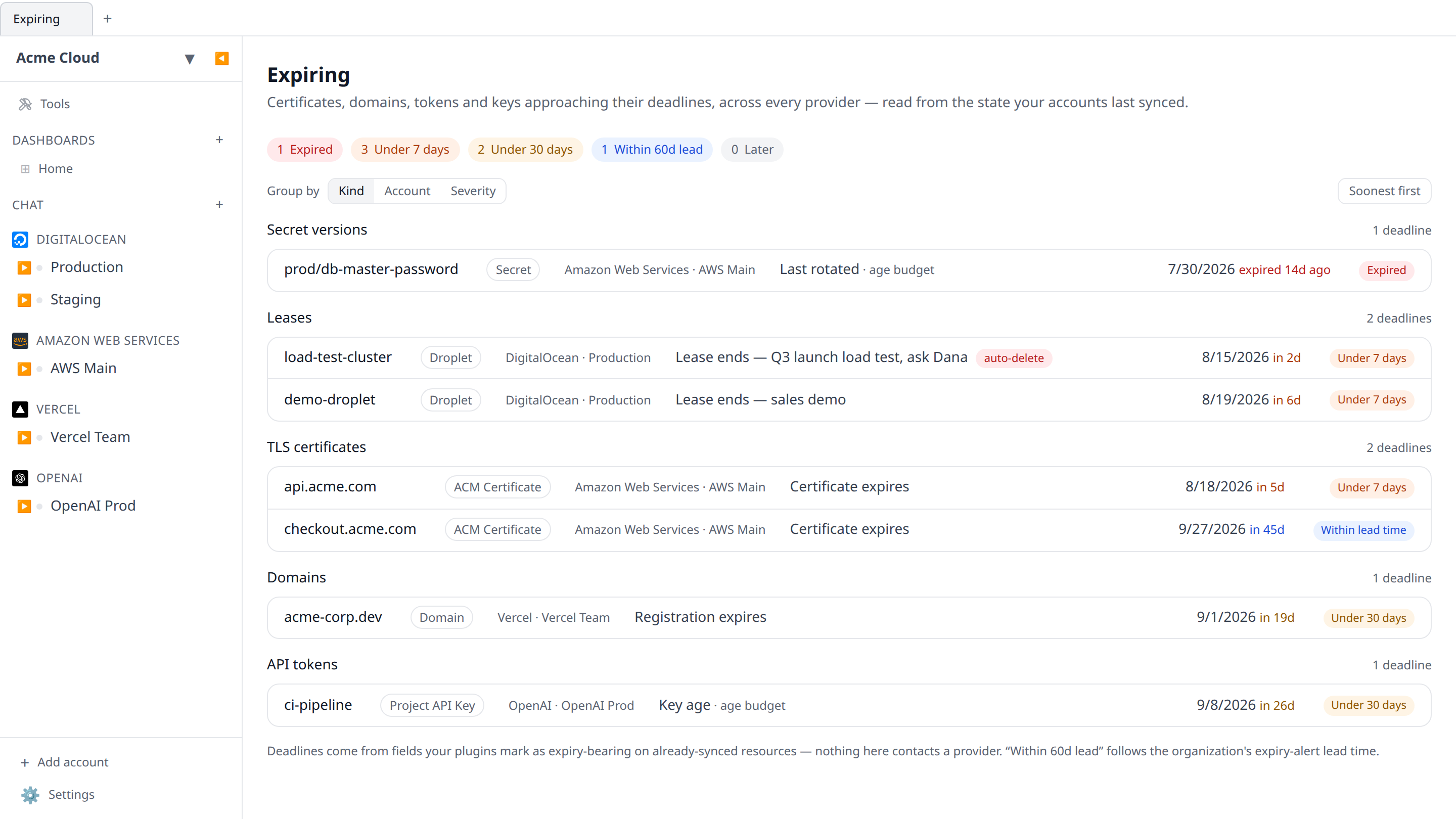
Task: Open Production account in sidebar
Action: click(x=86, y=267)
